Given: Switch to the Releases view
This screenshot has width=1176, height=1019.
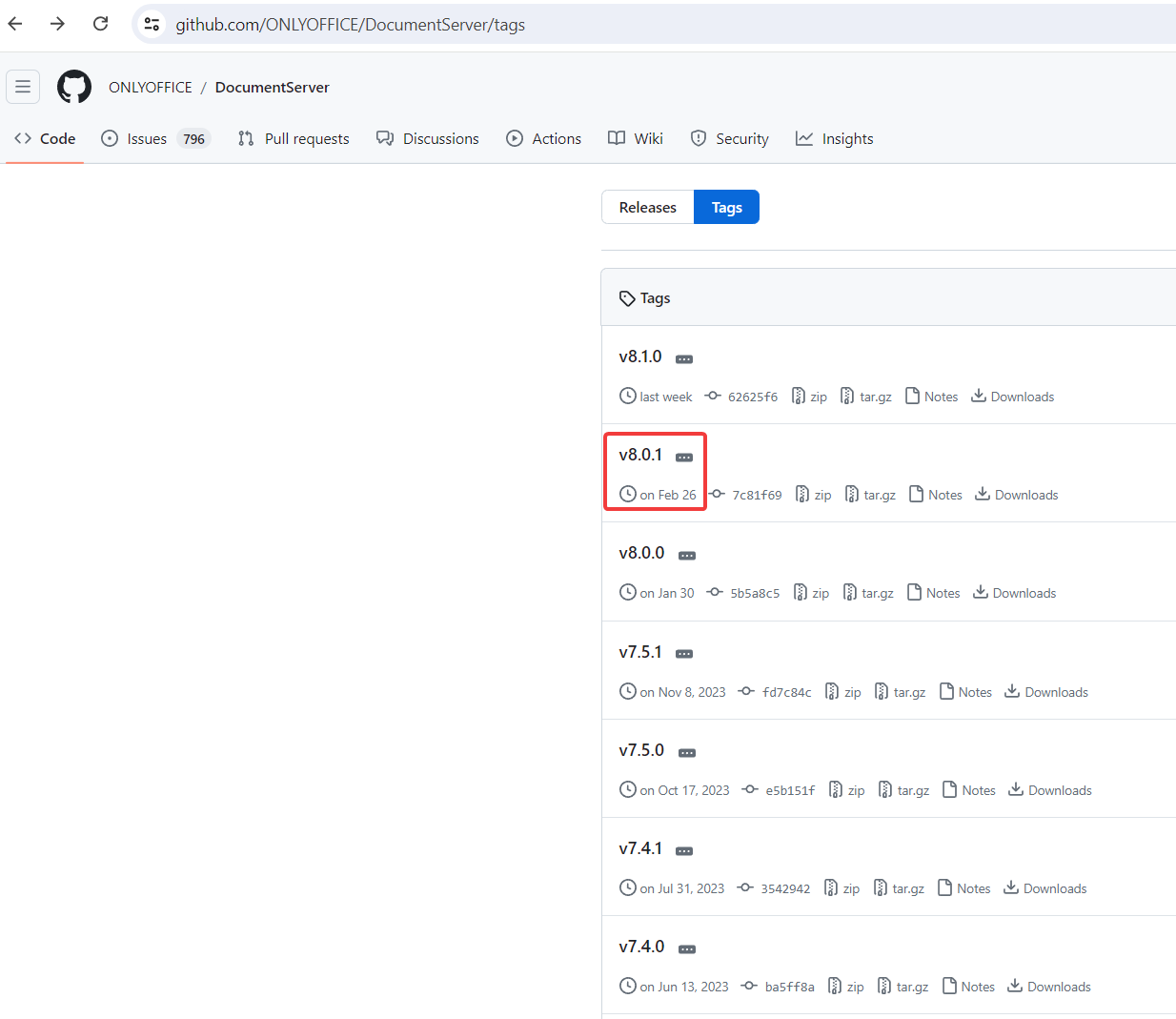Looking at the screenshot, I should [648, 207].
